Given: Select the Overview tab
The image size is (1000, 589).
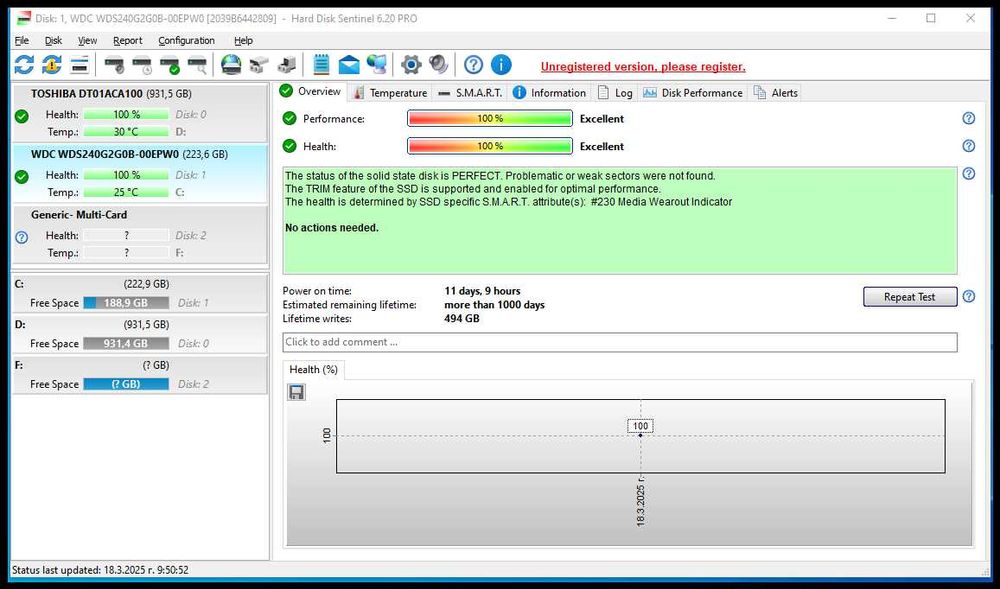Looking at the screenshot, I should point(311,91).
